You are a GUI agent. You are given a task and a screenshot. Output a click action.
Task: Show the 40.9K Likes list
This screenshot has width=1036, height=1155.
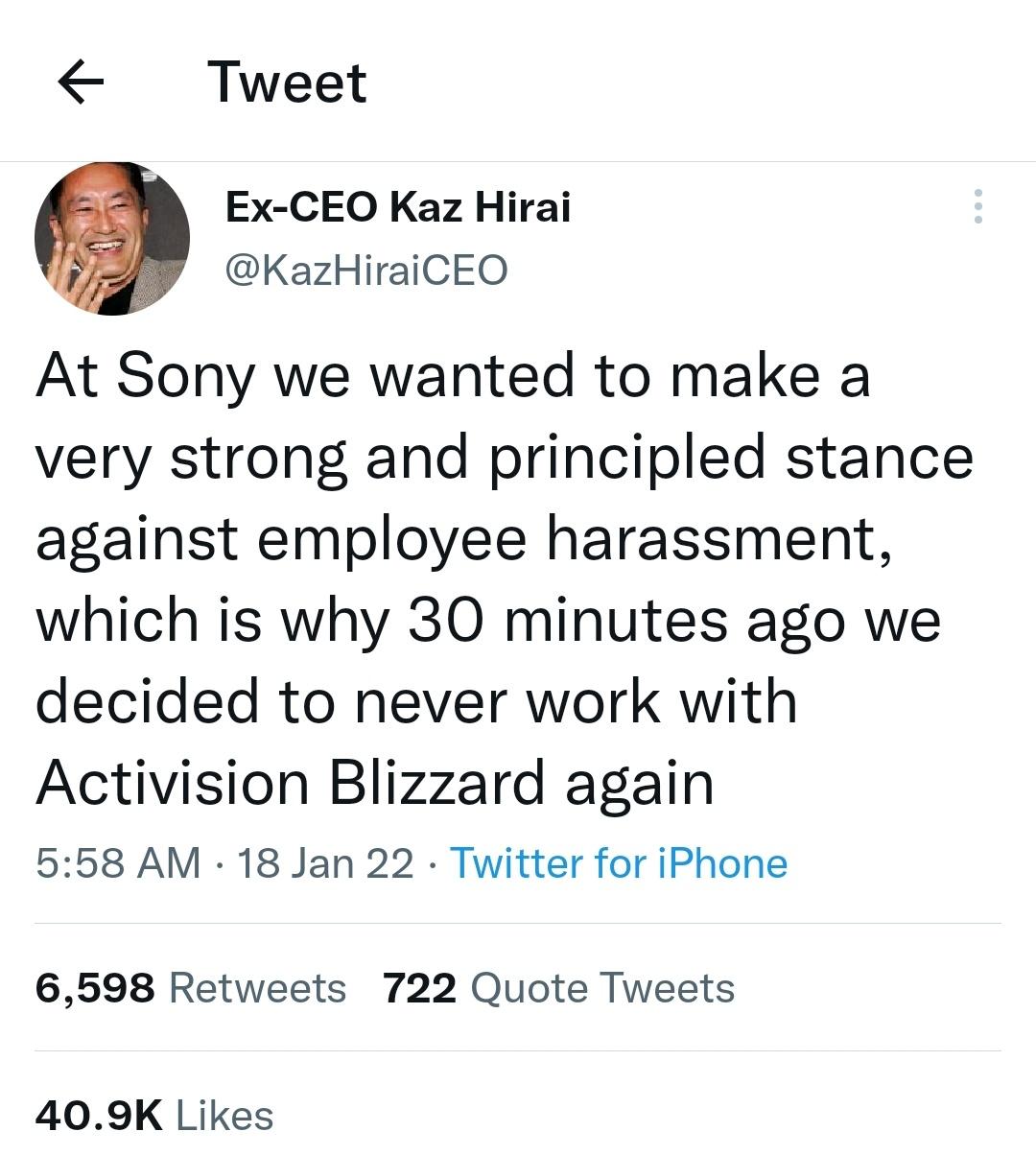click(x=153, y=1115)
